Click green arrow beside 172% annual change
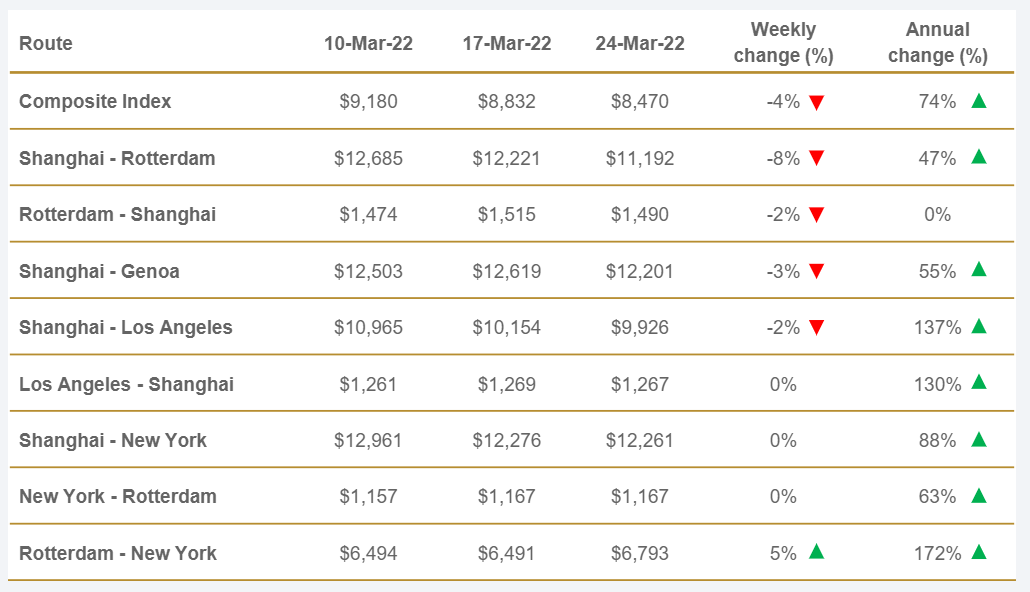This screenshot has height=592, width=1030. (x=979, y=552)
